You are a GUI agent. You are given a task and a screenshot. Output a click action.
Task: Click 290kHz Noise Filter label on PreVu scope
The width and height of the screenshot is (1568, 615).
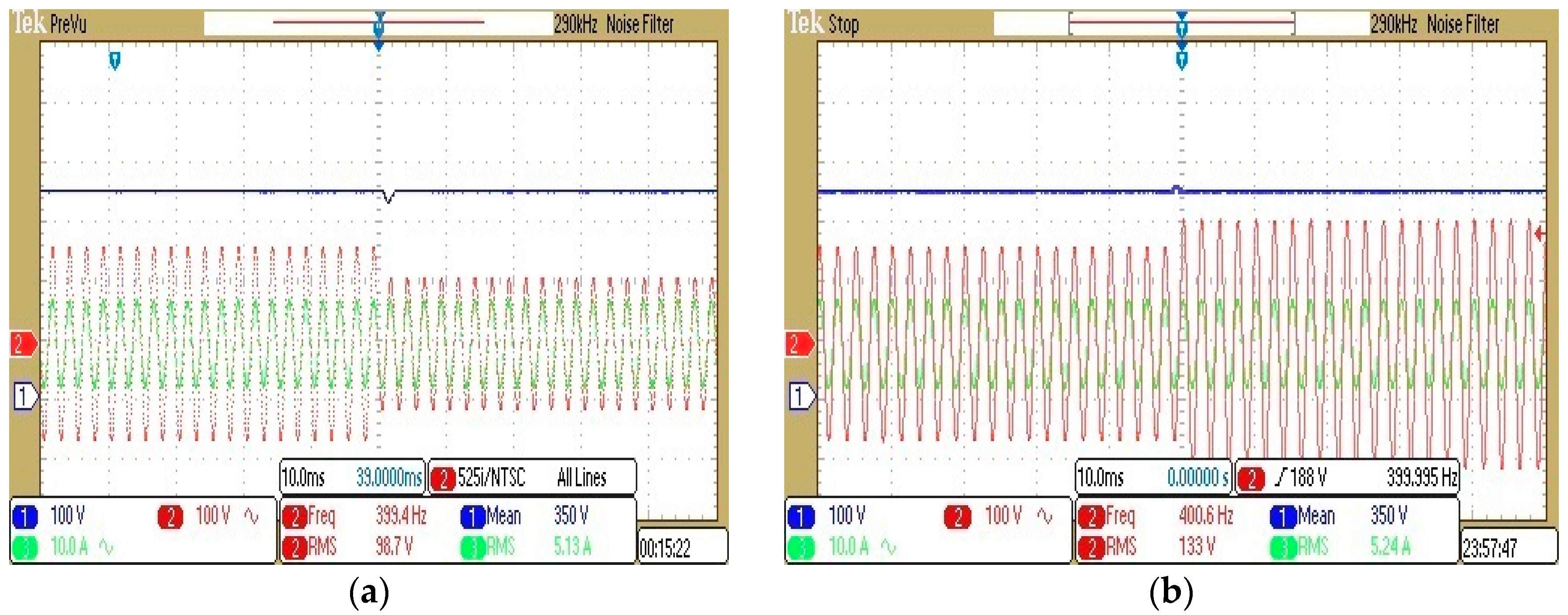click(614, 24)
